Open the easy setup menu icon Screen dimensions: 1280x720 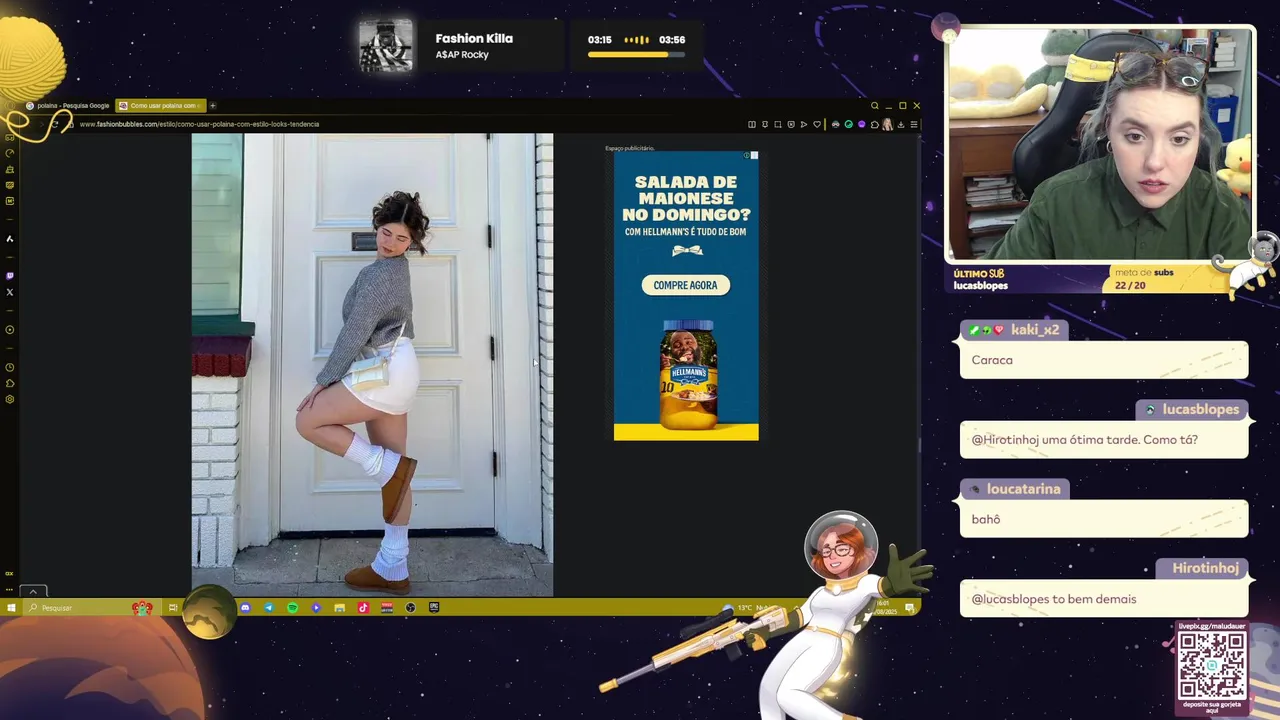coord(914,124)
